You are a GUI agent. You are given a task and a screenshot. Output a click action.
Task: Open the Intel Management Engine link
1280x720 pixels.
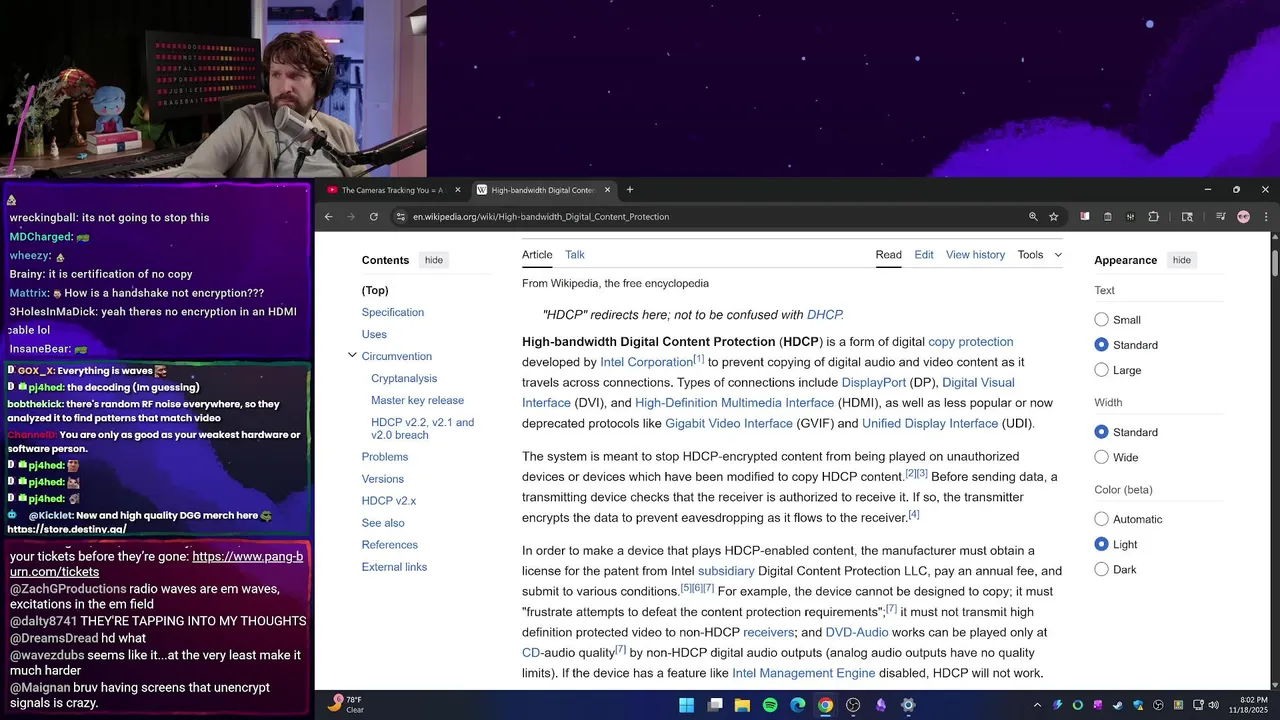(803, 673)
